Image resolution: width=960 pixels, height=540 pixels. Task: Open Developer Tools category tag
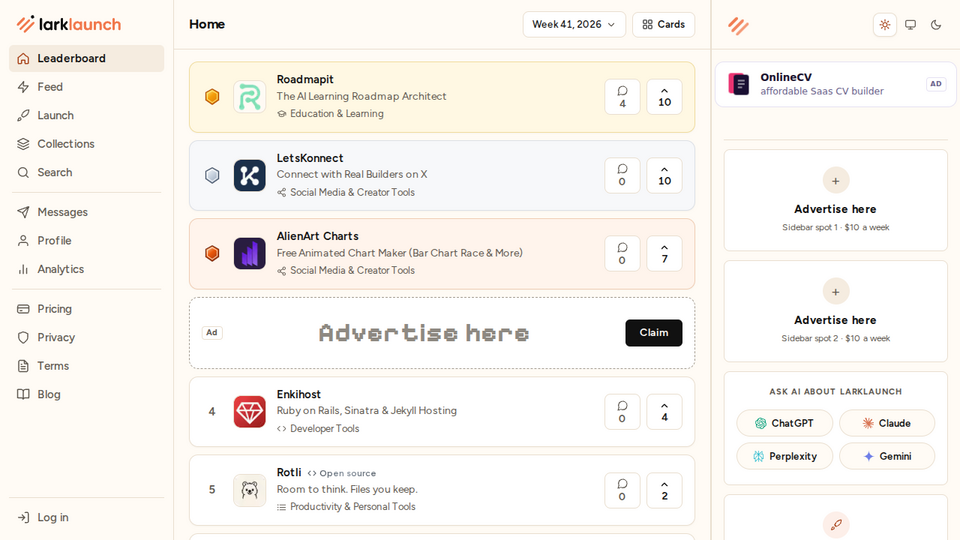[x=318, y=429]
